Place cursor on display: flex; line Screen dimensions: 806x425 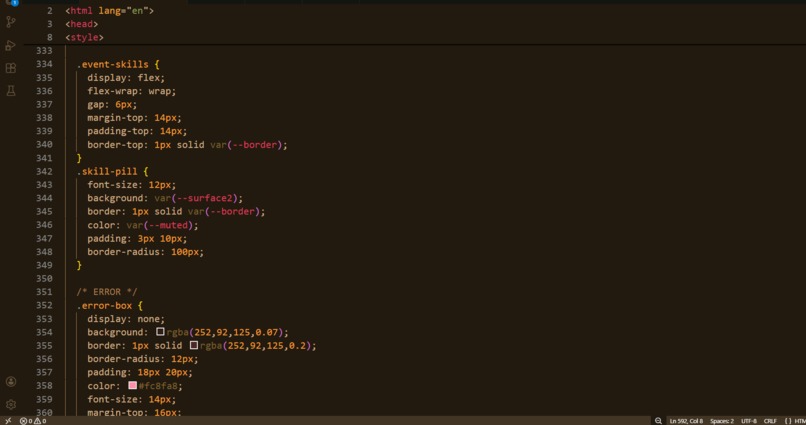click(126, 78)
